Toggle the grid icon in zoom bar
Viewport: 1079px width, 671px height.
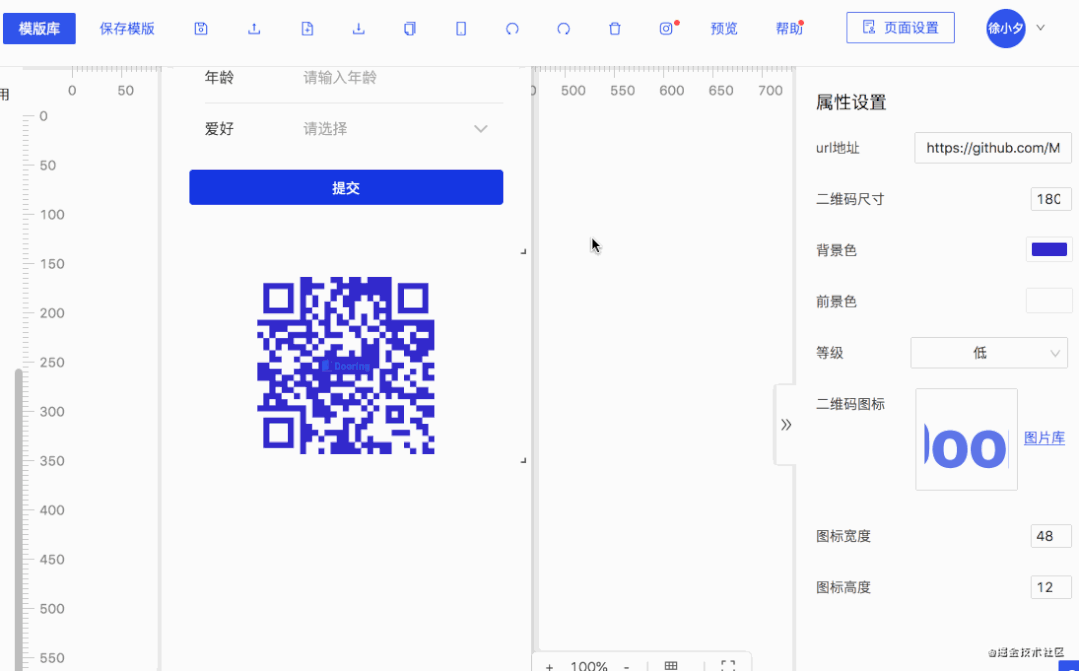(671, 665)
